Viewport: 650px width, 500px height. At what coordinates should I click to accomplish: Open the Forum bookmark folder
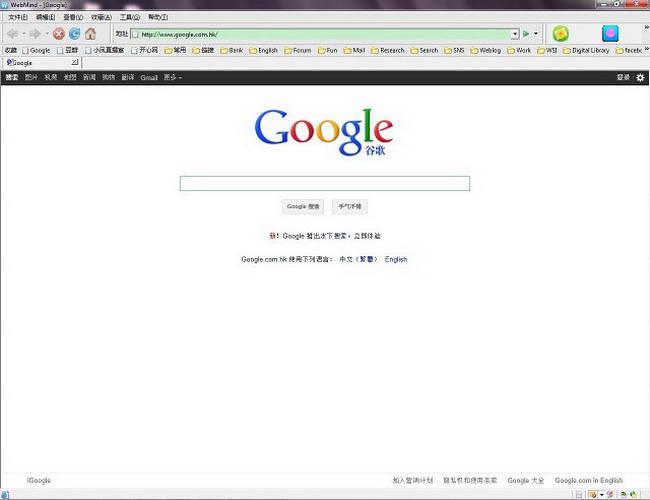(x=298, y=51)
